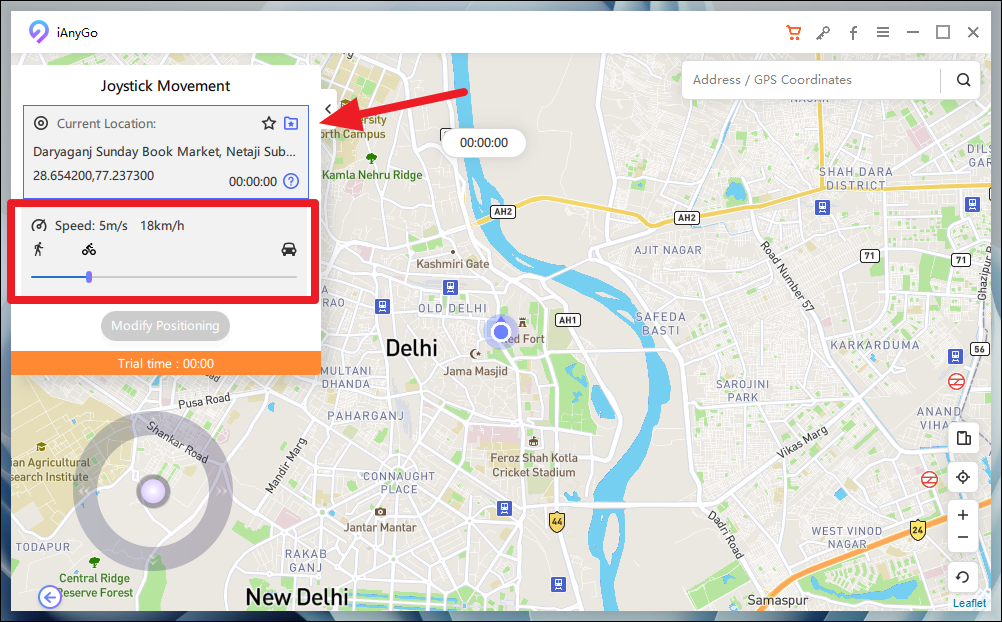Click the 00:00:00 timer bubble on the map
This screenshot has width=1002, height=622.
coord(484,143)
